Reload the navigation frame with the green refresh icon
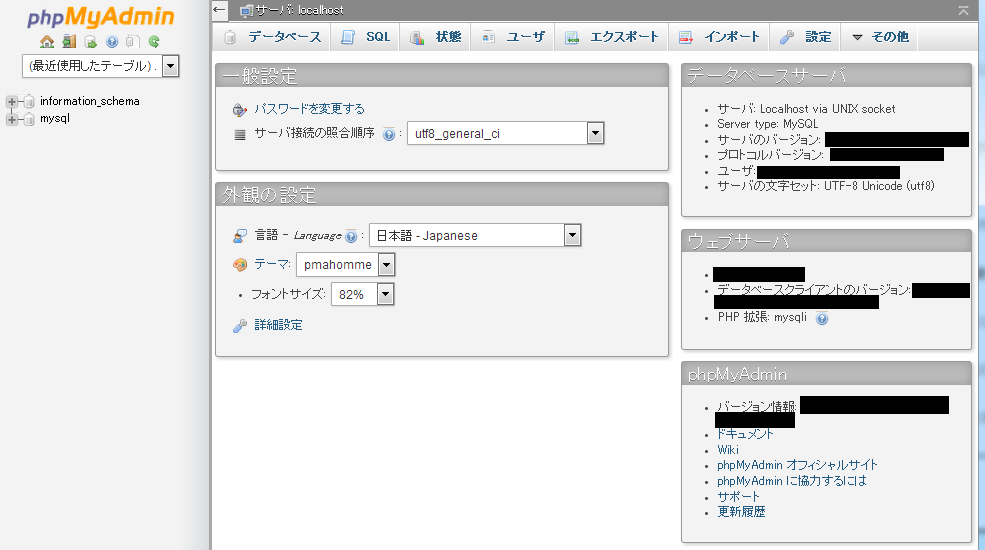985x550 pixels. [154, 42]
